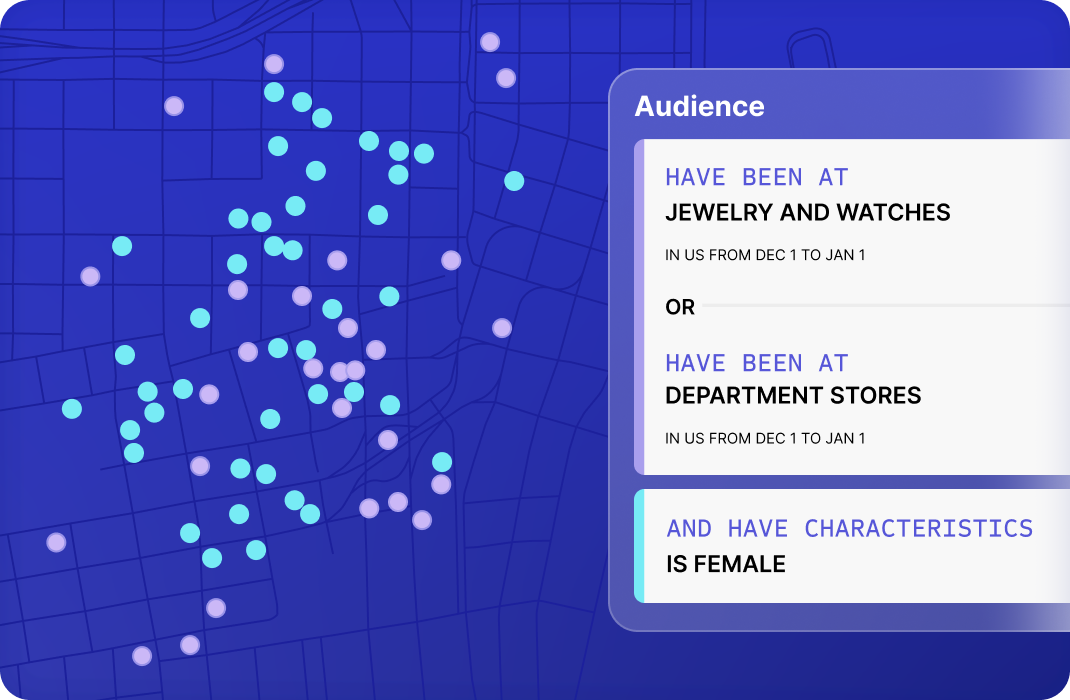Open the DEPARTMENT STORES category
This screenshot has width=1070, height=700.
793,396
